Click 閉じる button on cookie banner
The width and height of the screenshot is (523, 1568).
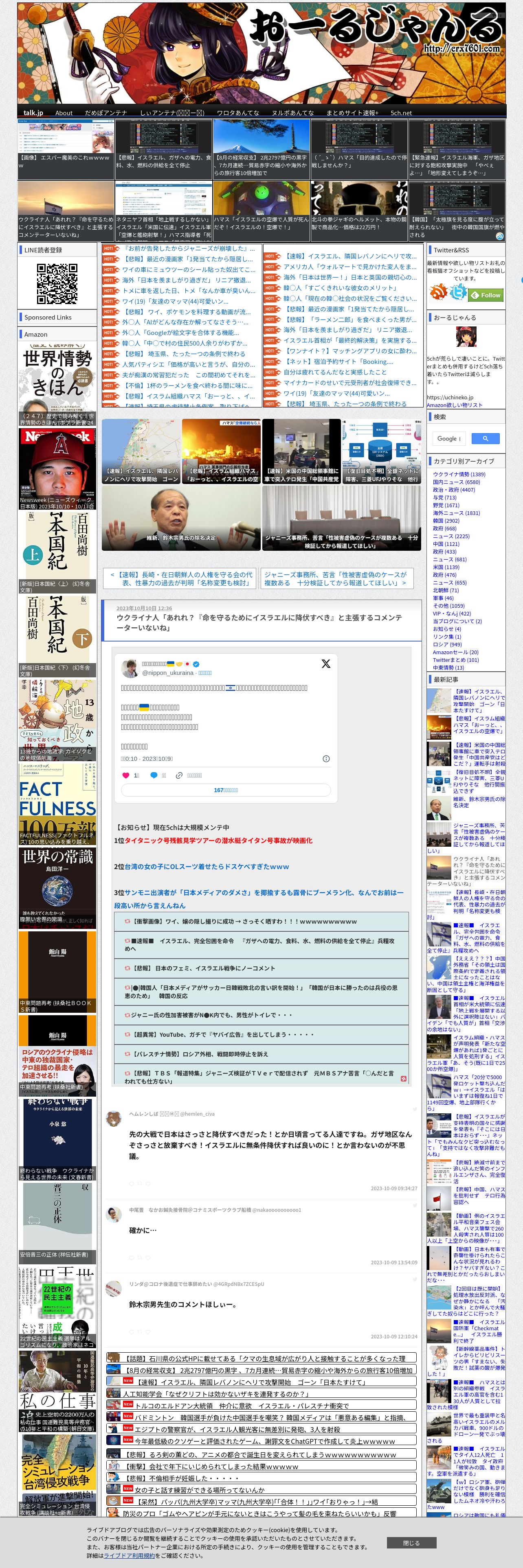(411, 1543)
